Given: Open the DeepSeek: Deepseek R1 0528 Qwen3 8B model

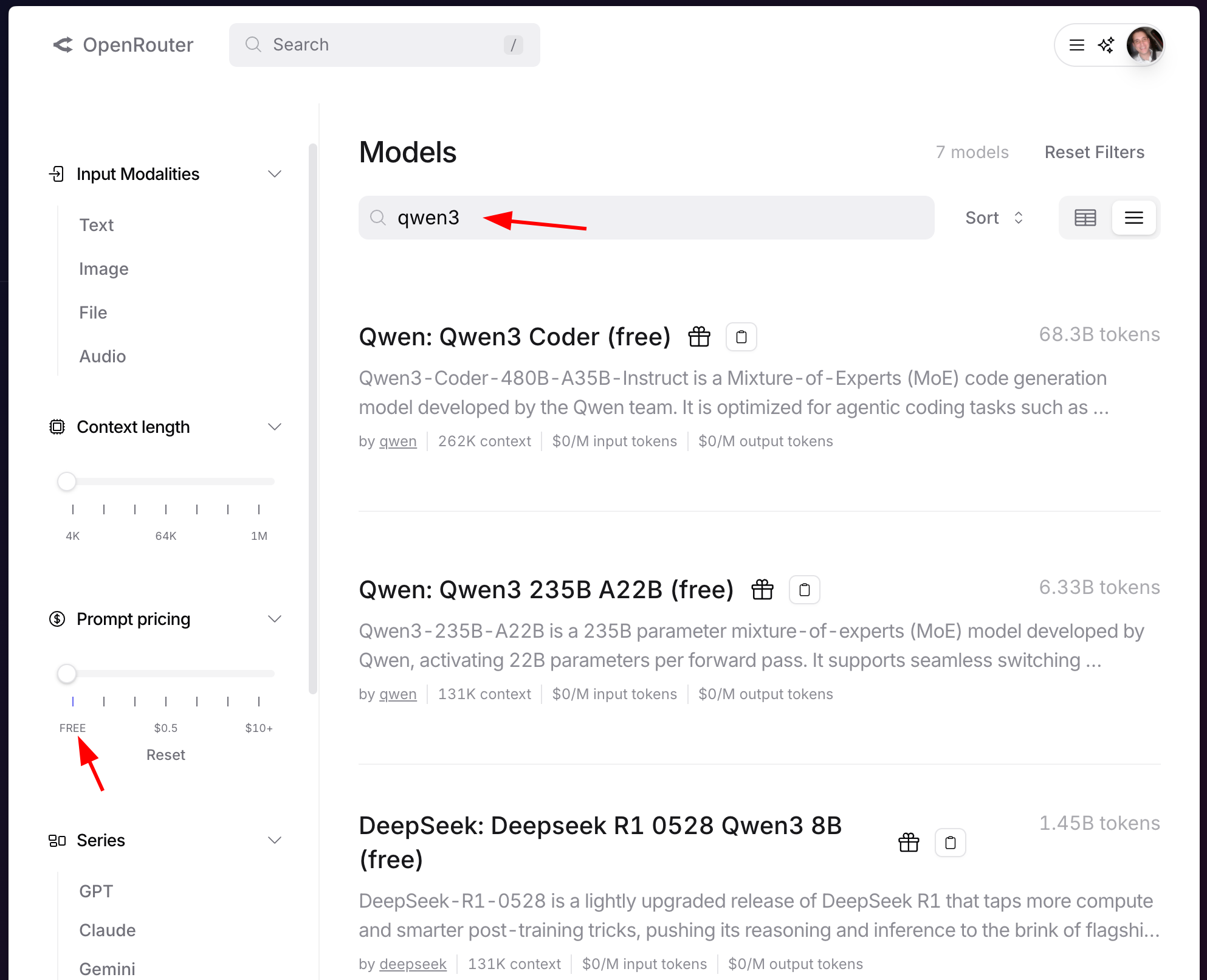Looking at the screenshot, I should (600, 842).
